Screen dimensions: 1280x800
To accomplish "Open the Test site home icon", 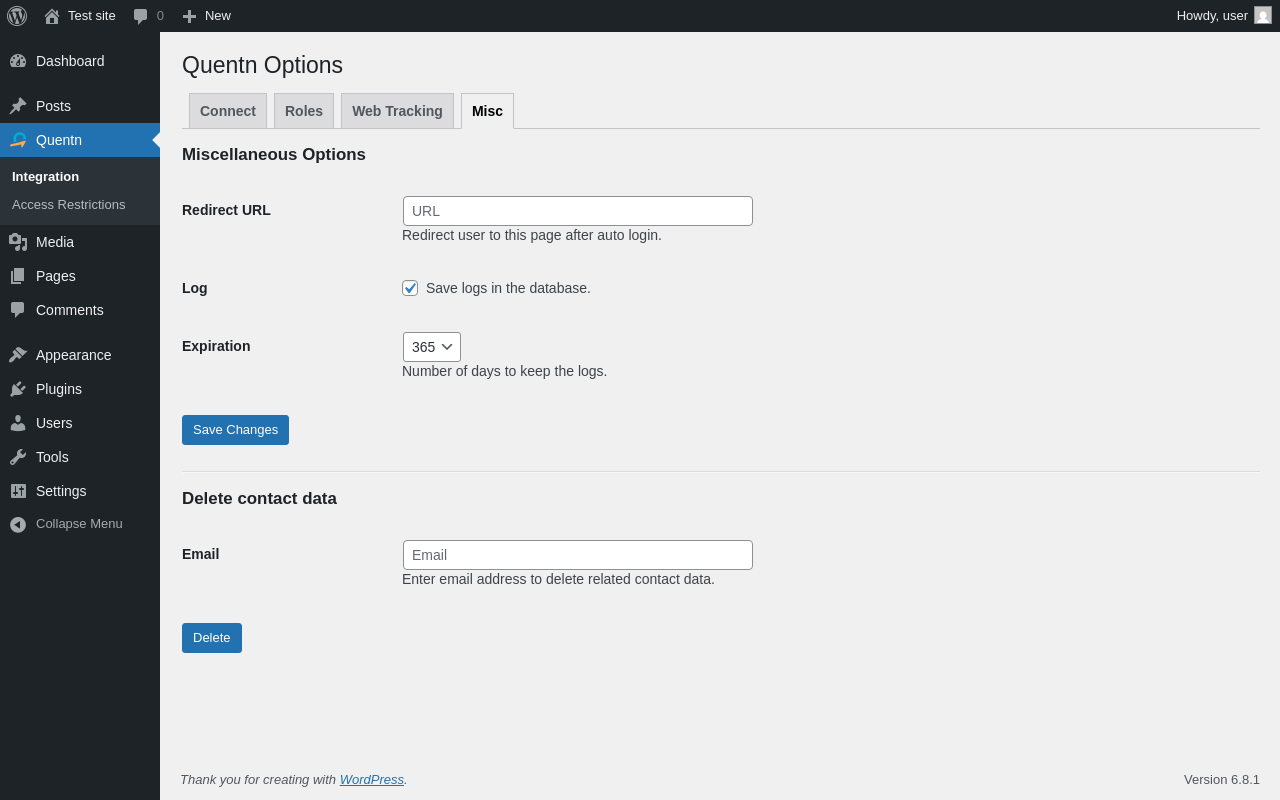I will pyautogui.click(x=52, y=16).
